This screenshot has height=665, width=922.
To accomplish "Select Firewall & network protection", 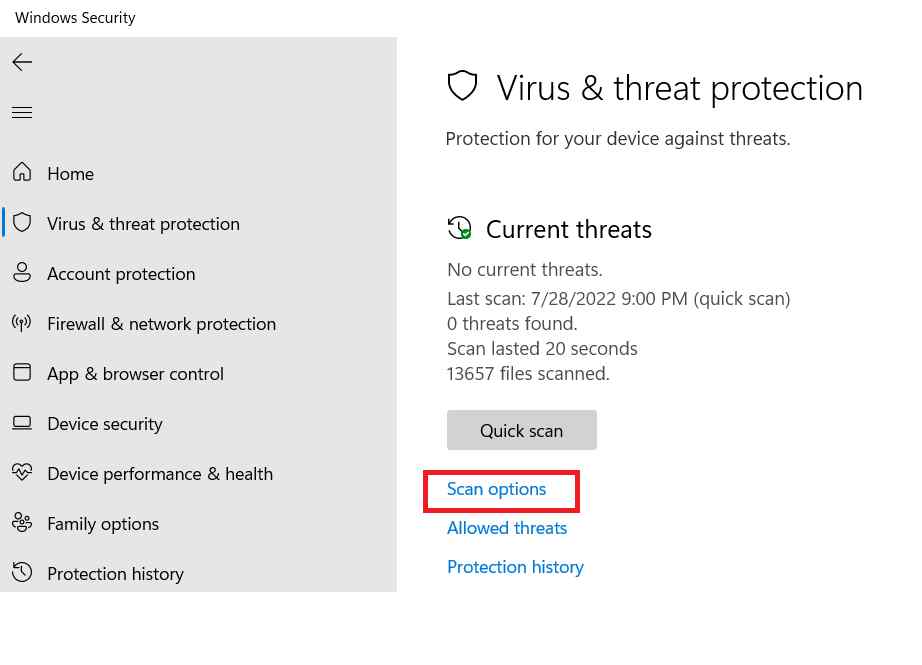I will click(162, 324).
